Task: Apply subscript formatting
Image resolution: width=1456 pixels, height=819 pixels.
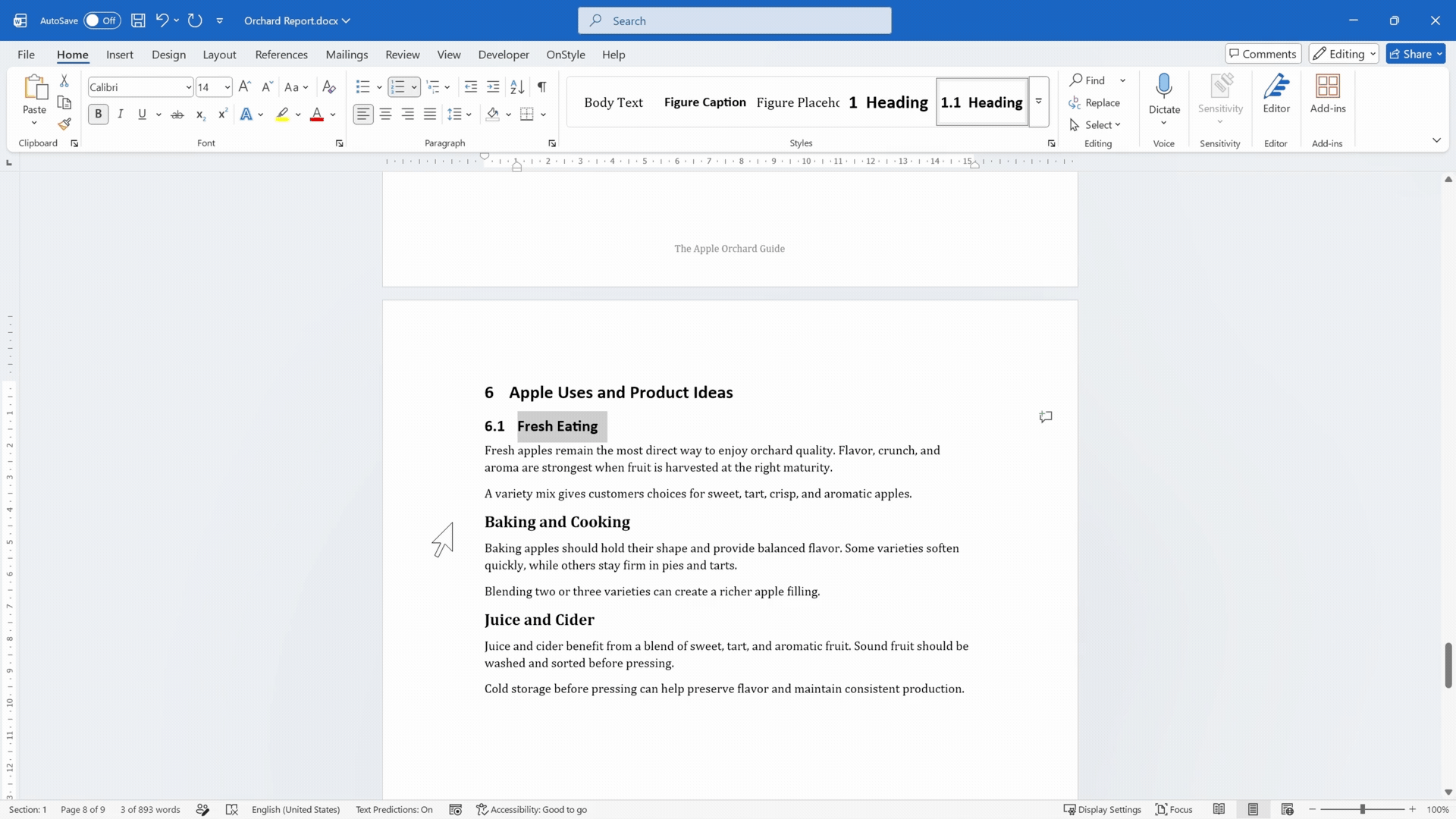Action: coord(200,115)
